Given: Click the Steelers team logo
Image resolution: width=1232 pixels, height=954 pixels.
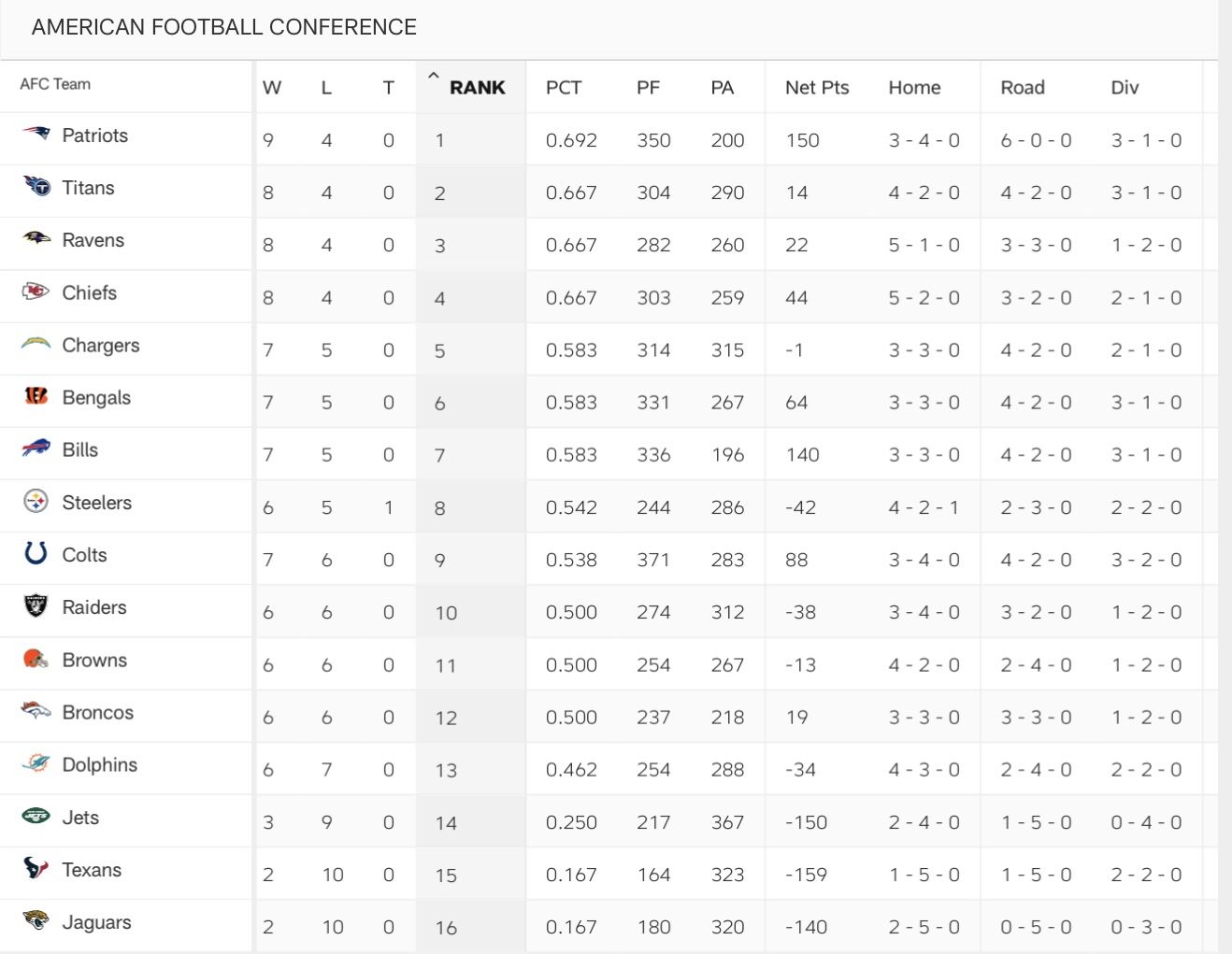Looking at the screenshot, I should coord(36,502).
